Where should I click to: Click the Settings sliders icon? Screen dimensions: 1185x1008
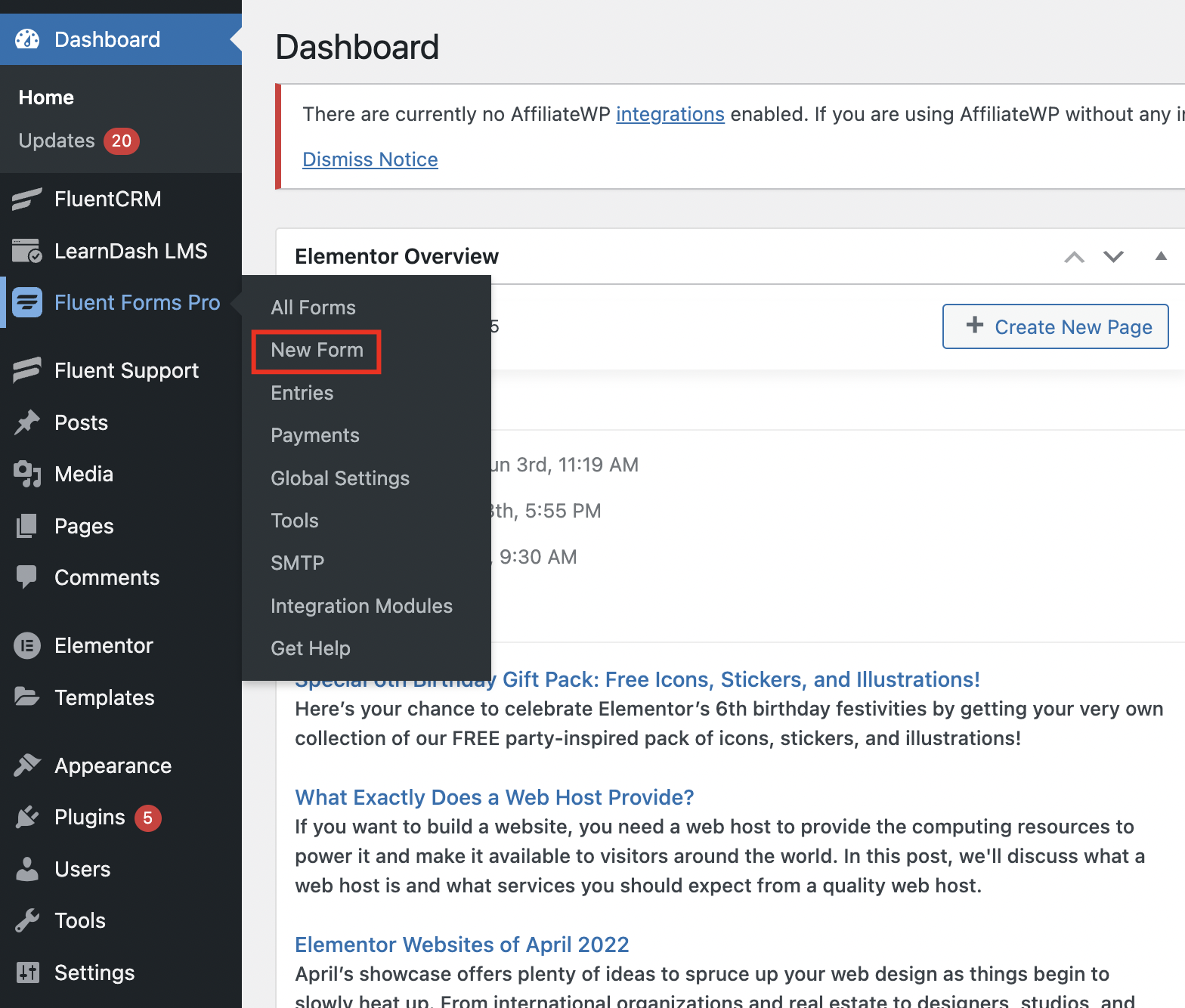tap(27, 972)
